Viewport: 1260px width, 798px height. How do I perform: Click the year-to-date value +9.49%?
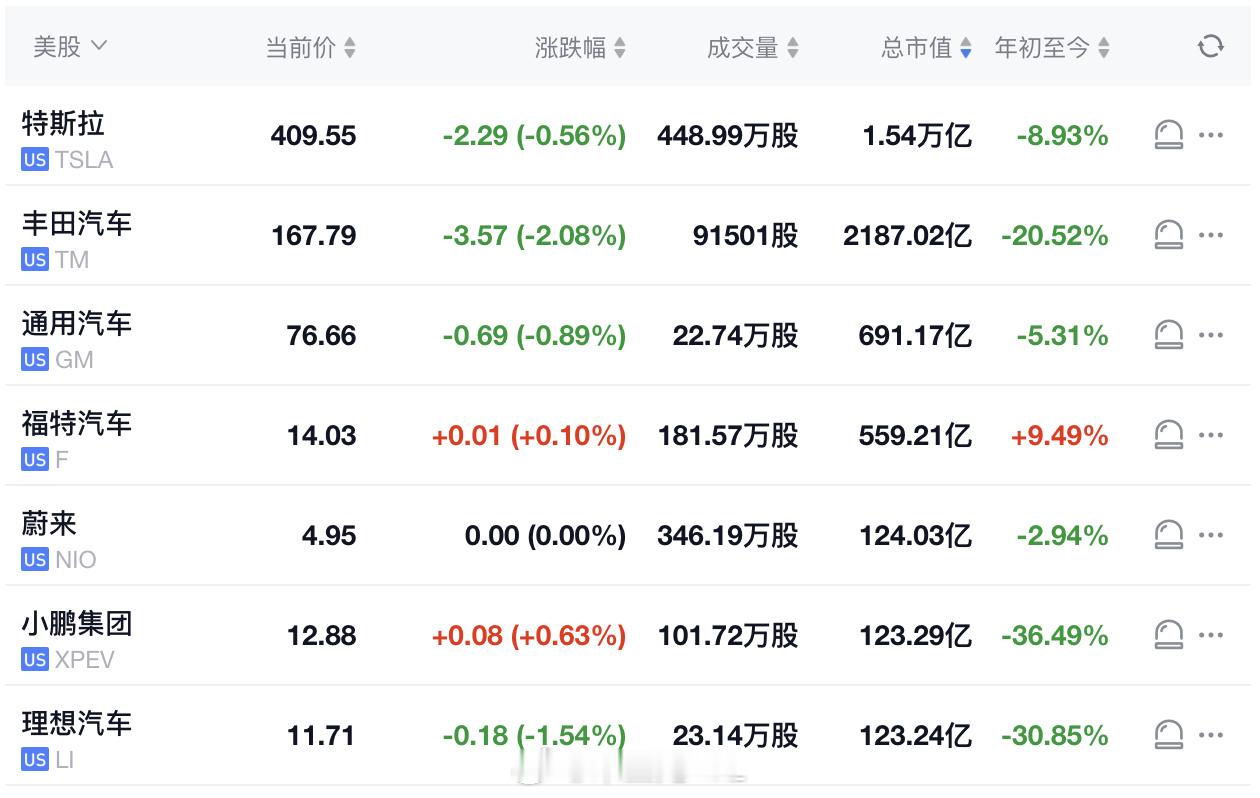coord(1060,436)
